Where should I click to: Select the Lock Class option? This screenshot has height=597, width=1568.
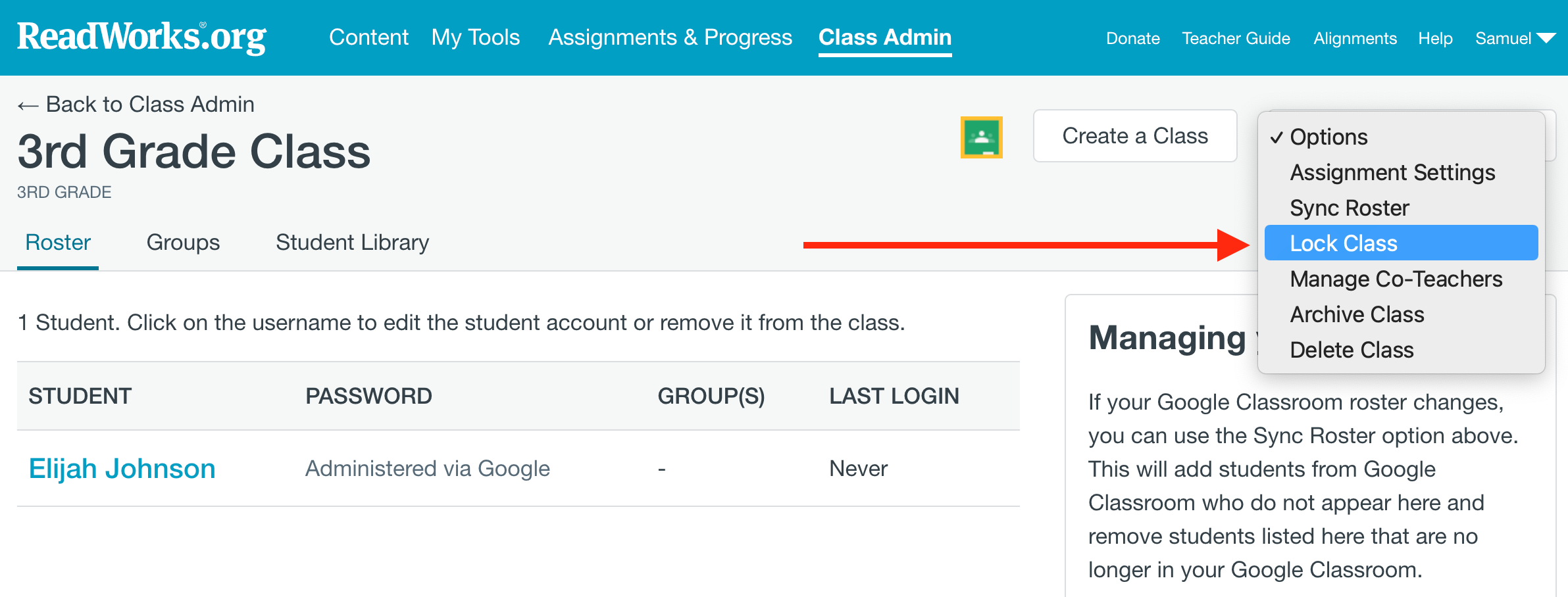click(x=1402, y=243)
